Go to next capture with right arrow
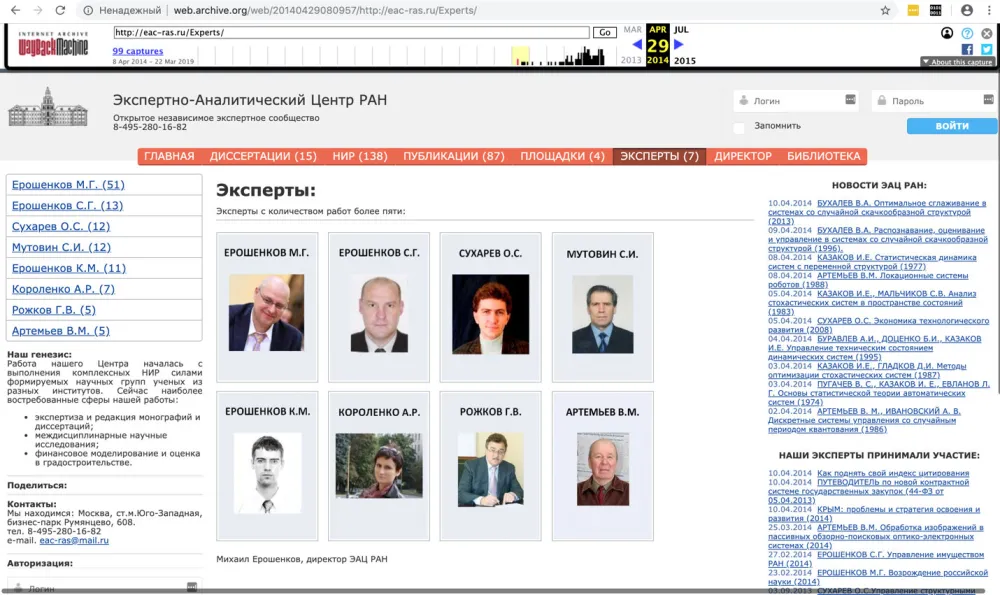 [679, 44]
